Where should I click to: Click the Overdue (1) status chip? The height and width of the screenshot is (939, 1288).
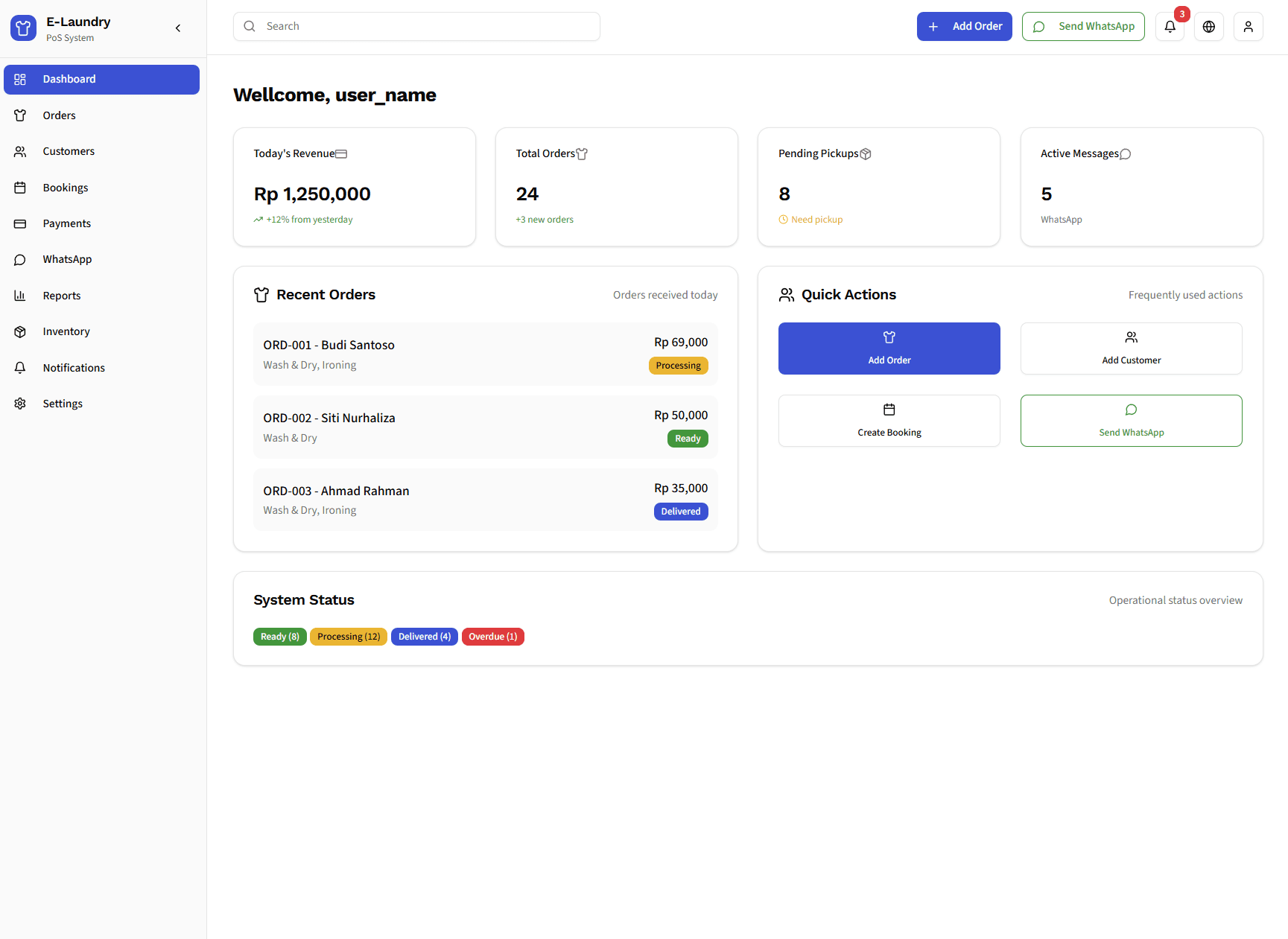493,637
